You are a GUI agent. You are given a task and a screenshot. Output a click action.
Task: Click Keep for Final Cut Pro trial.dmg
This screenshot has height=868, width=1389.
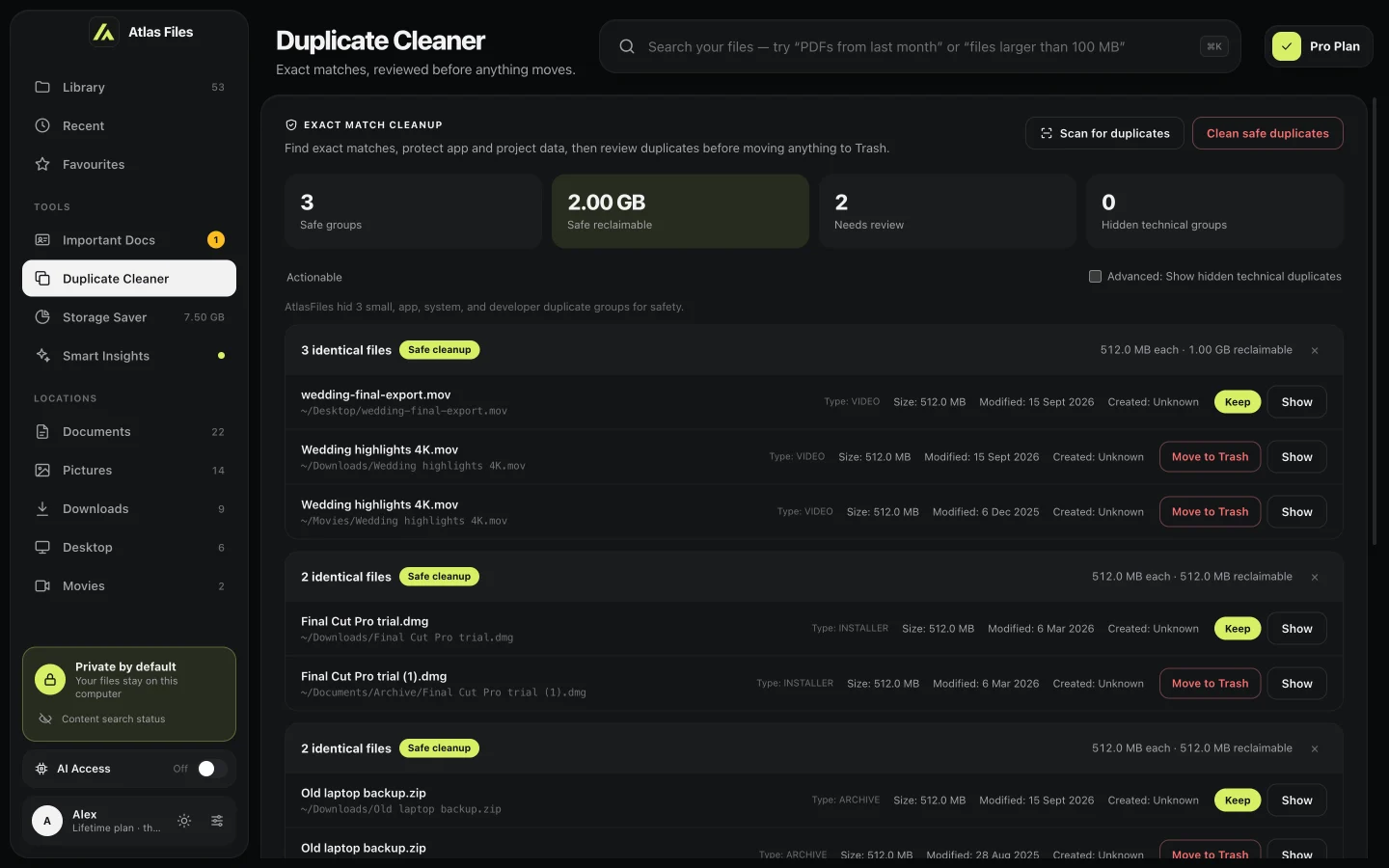(1238, 629)
